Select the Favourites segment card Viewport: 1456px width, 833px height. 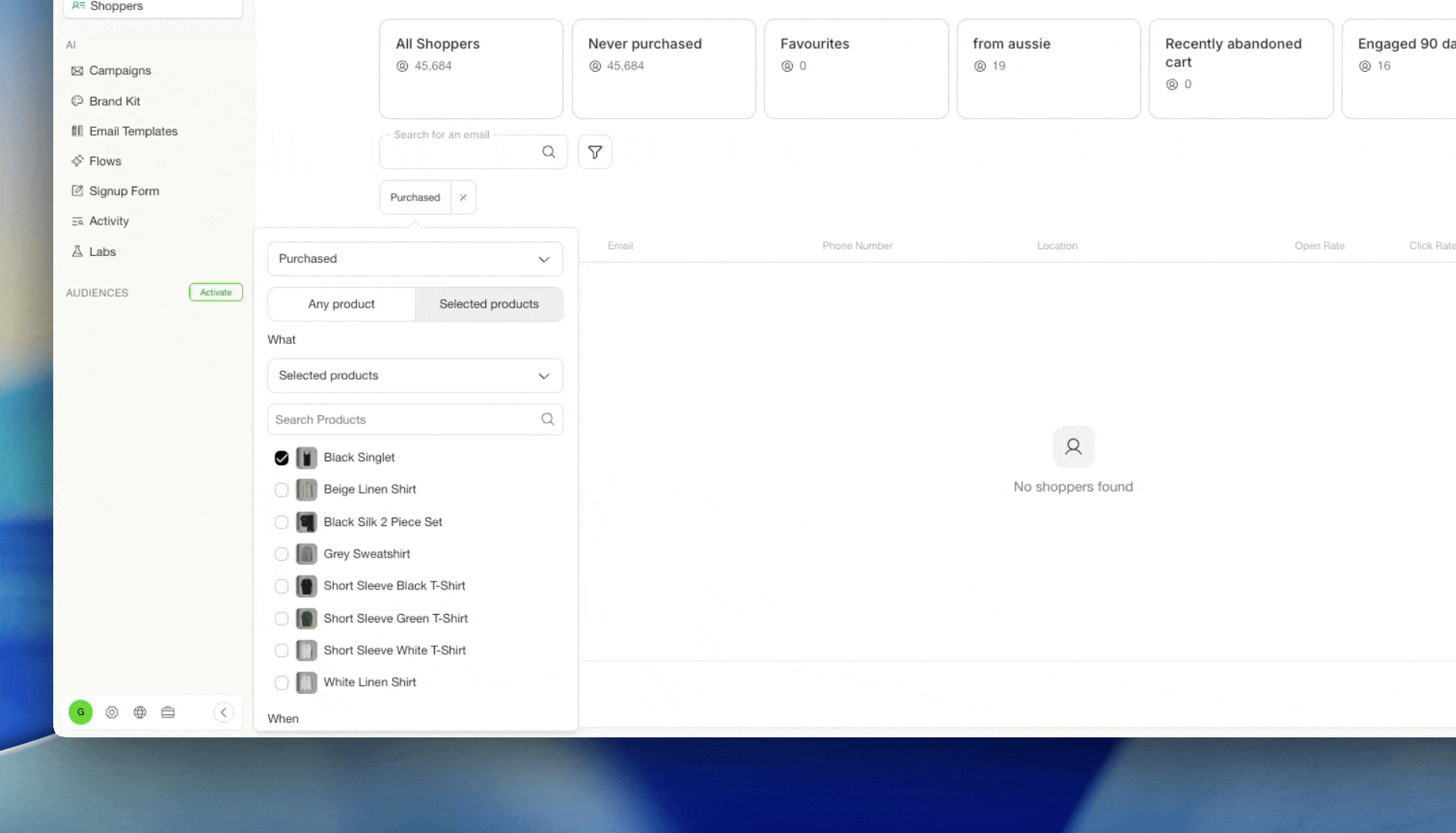[x=856, y=69]
